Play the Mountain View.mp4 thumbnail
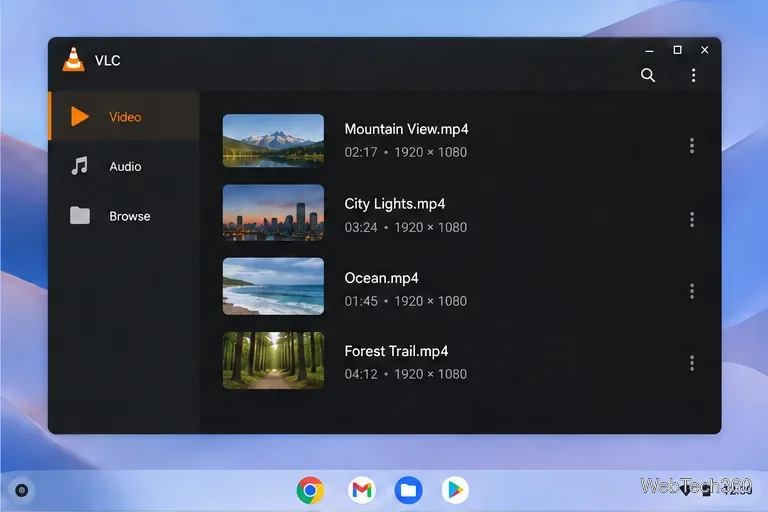Screen dimensions: 768x512 click(273, 141)
